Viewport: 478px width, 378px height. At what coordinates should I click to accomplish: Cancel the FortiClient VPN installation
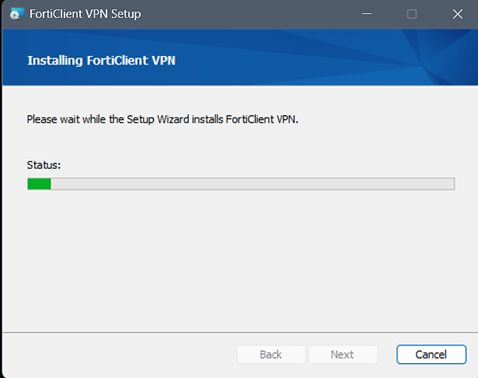431,354
